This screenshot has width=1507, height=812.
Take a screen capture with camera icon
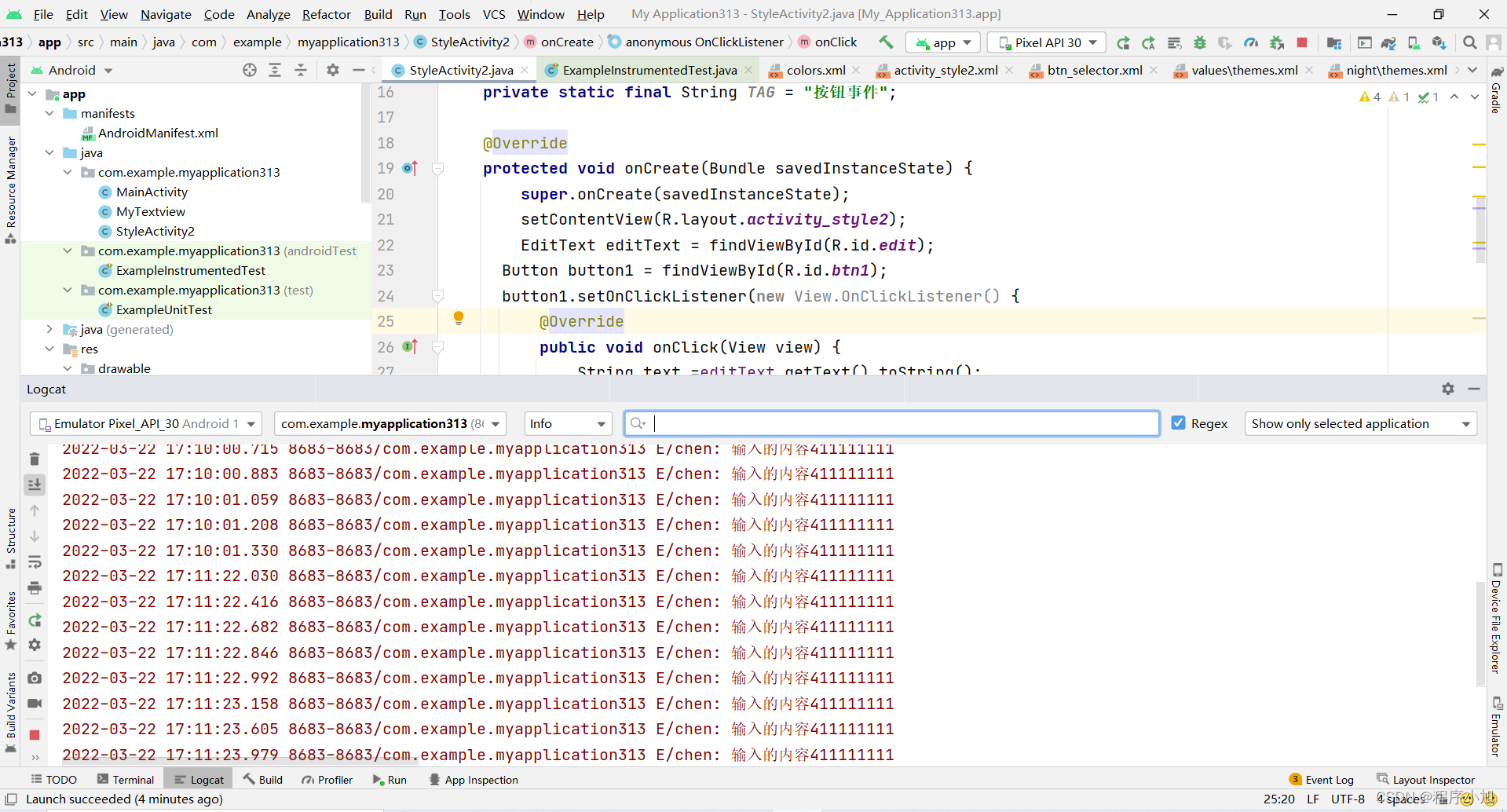coord(35,678)
